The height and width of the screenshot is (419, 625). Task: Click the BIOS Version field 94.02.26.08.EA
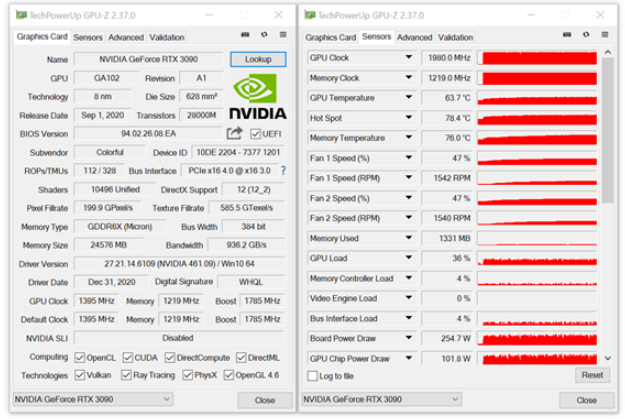pyautogui.click(x=148, y=134)
